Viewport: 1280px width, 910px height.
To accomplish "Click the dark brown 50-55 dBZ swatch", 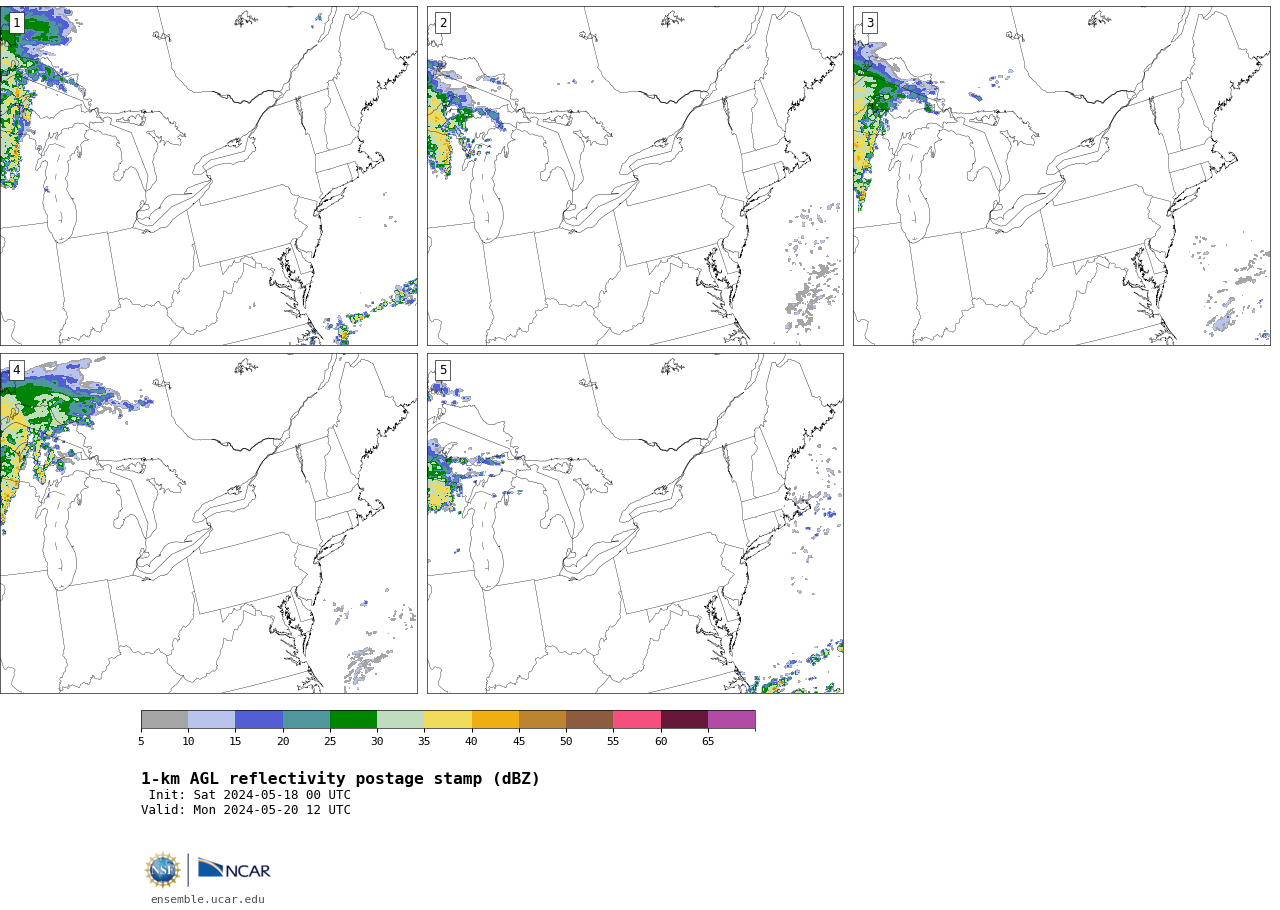I will pos(589,720).
